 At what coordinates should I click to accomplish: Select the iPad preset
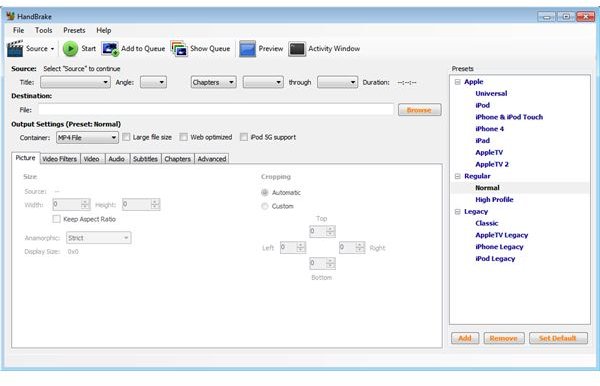point(483,141)
